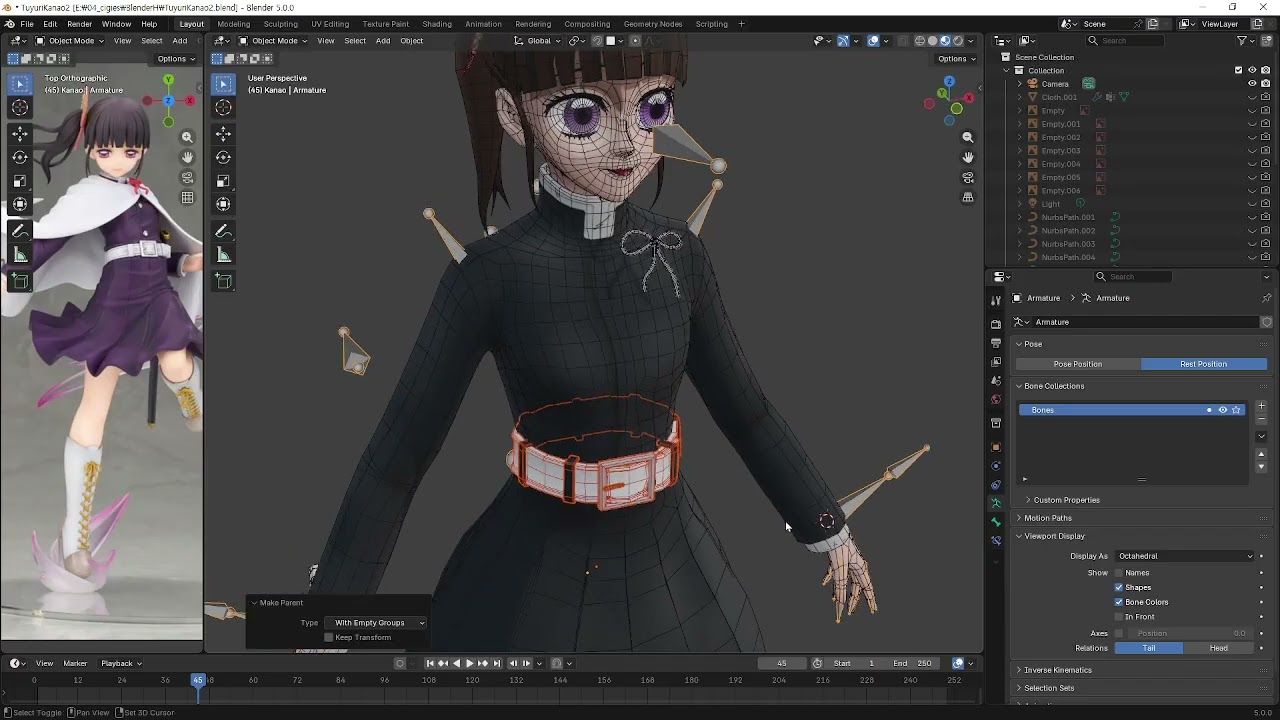
Task: Click the Rest Position button
Action: click(x=1204, y=364)
